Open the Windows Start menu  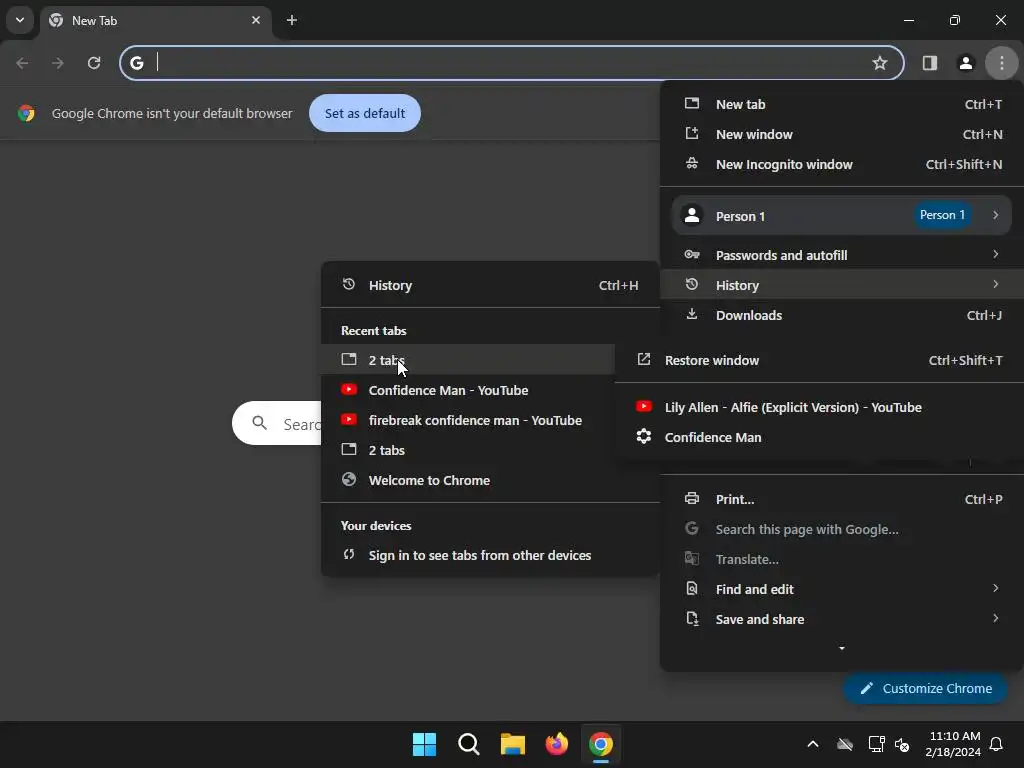(x=424, y=744)
